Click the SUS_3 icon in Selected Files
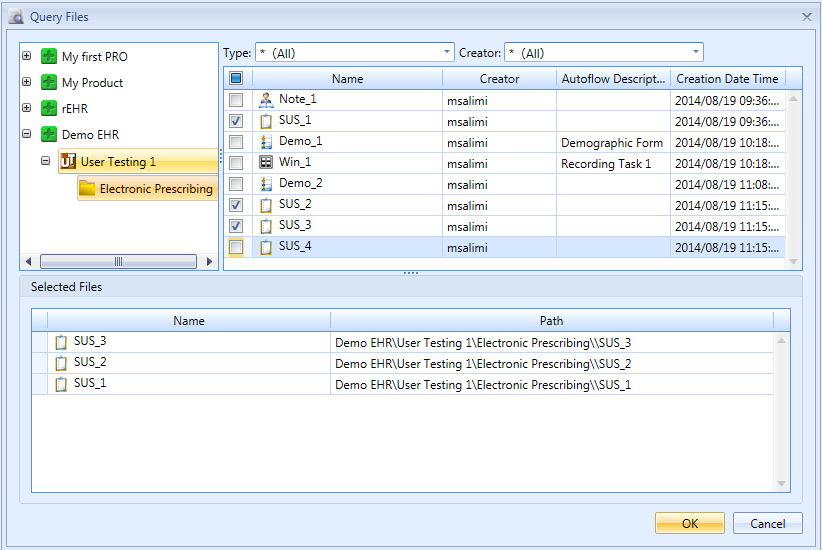The height and width of the screenshot is (550, 822). point(61,342)
